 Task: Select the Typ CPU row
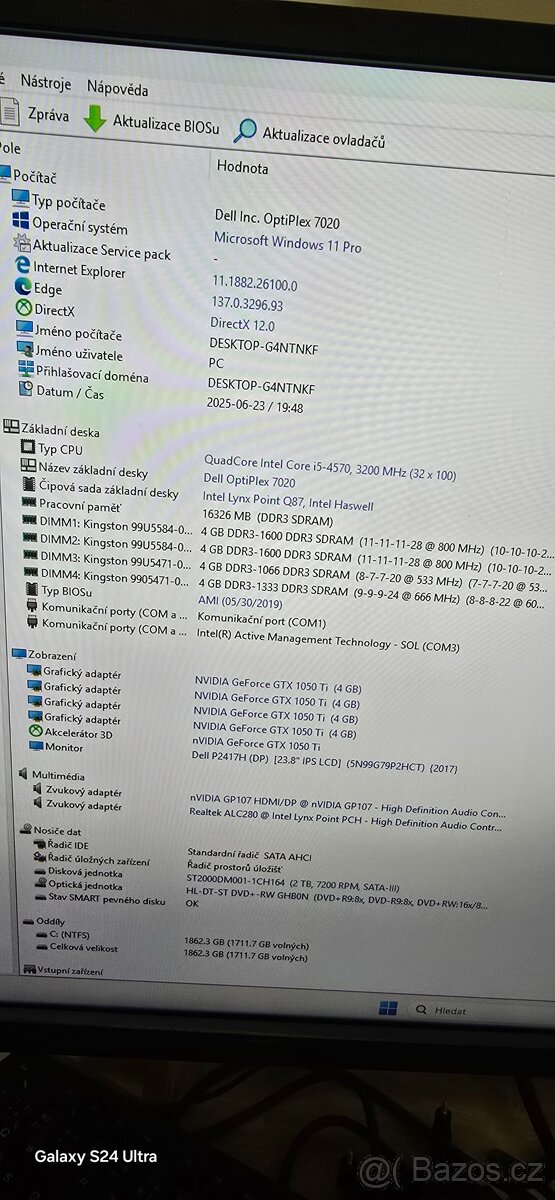52,450
